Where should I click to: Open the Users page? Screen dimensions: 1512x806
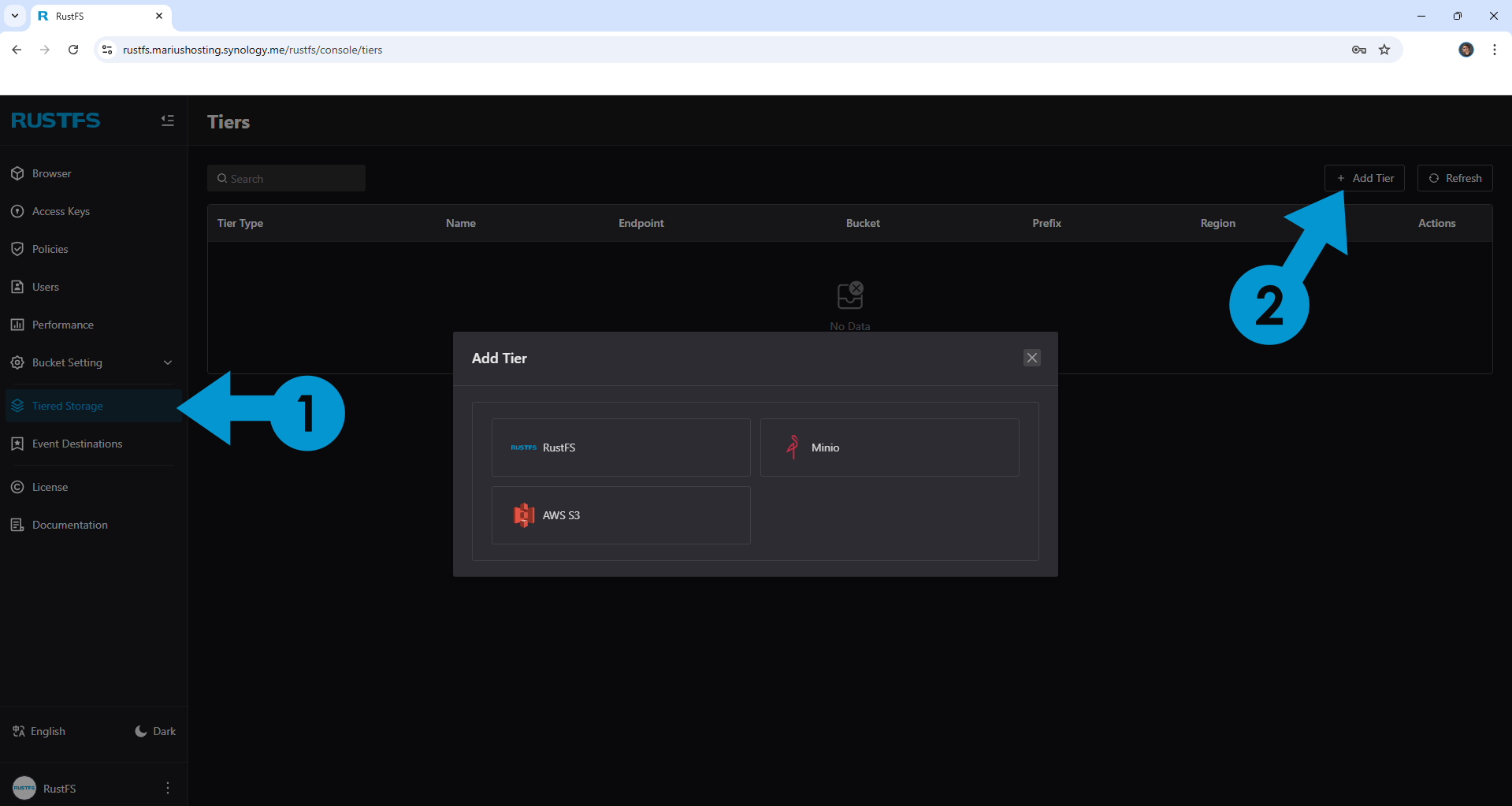pyautogui.click(x=94, y=287)
